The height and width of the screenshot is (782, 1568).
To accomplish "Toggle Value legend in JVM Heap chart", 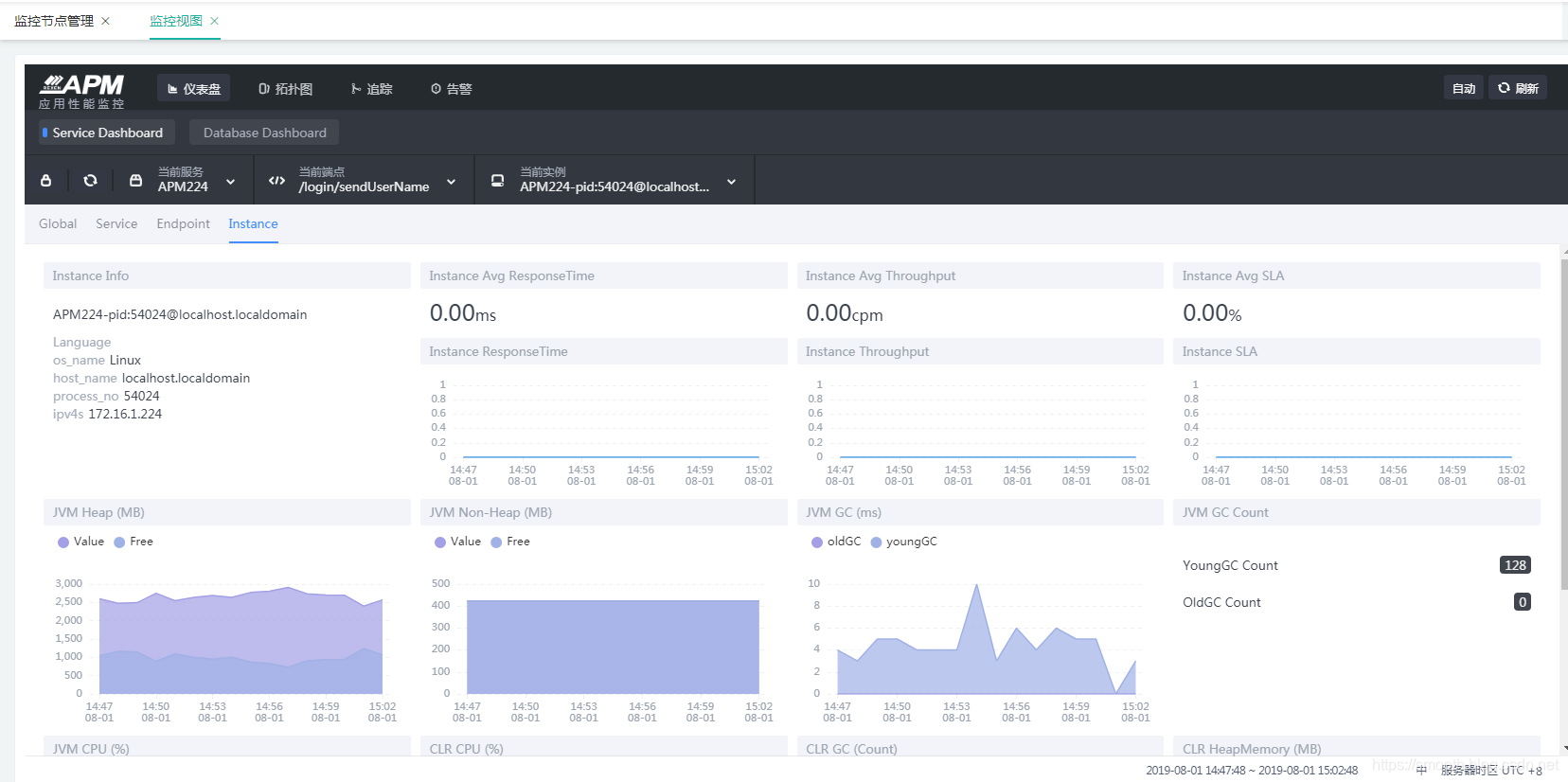I will pyautogui.click(x=80, y=542).
